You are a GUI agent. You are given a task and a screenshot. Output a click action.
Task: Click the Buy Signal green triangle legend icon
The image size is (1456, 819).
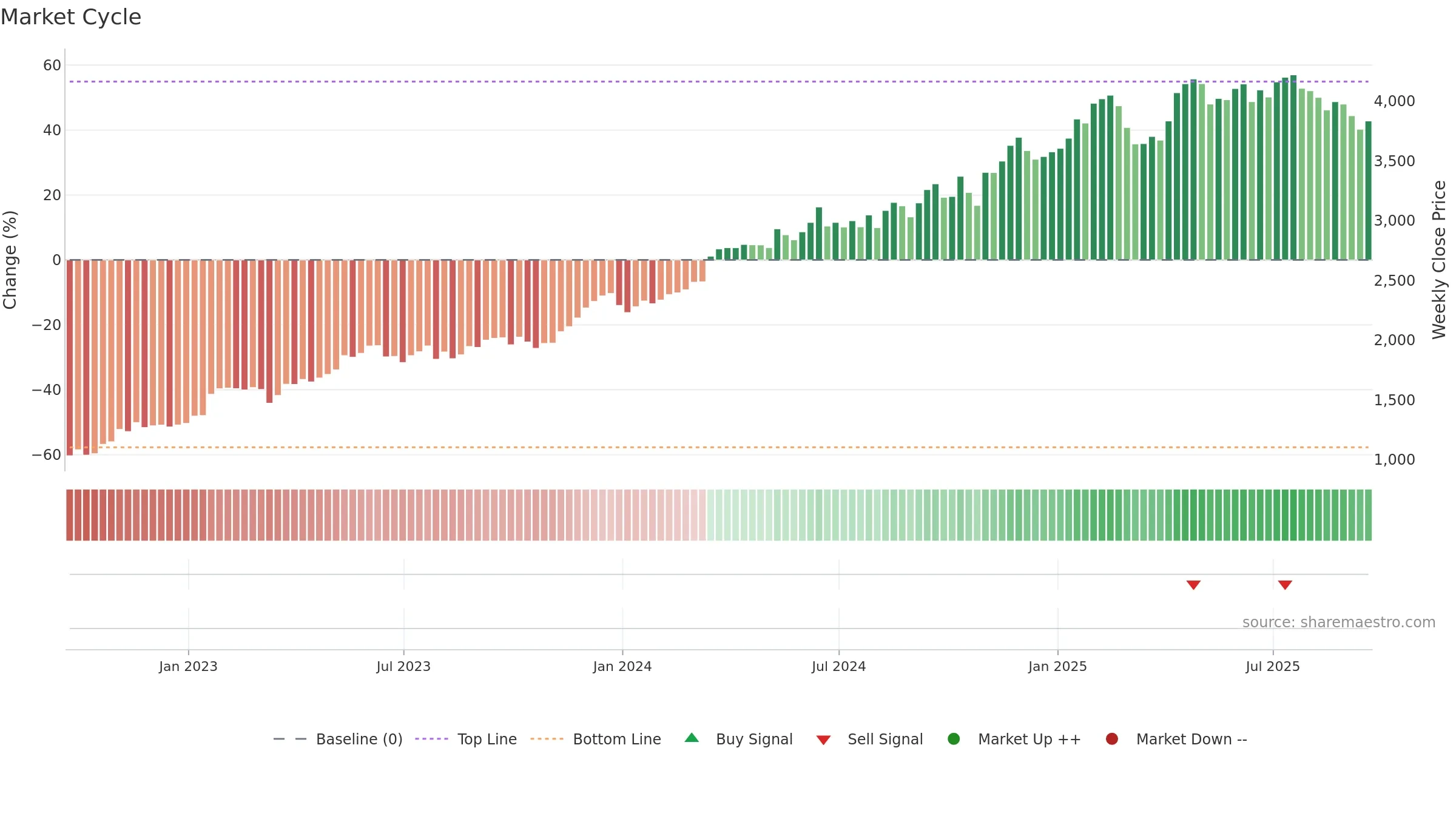pyautogui.click(x=692, y=738)
